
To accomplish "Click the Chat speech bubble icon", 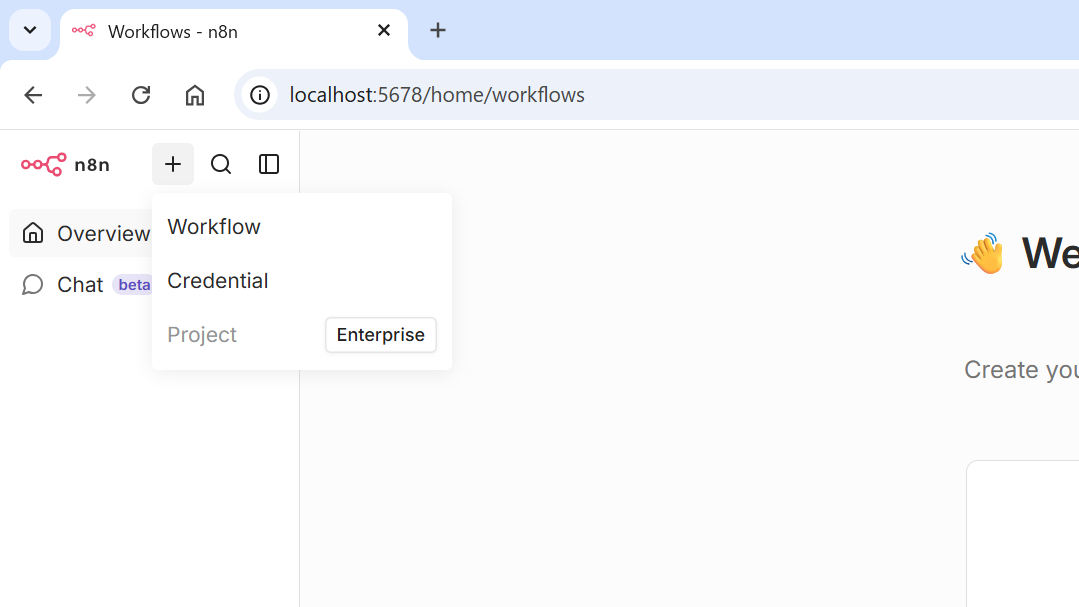I will coord(33,285).
